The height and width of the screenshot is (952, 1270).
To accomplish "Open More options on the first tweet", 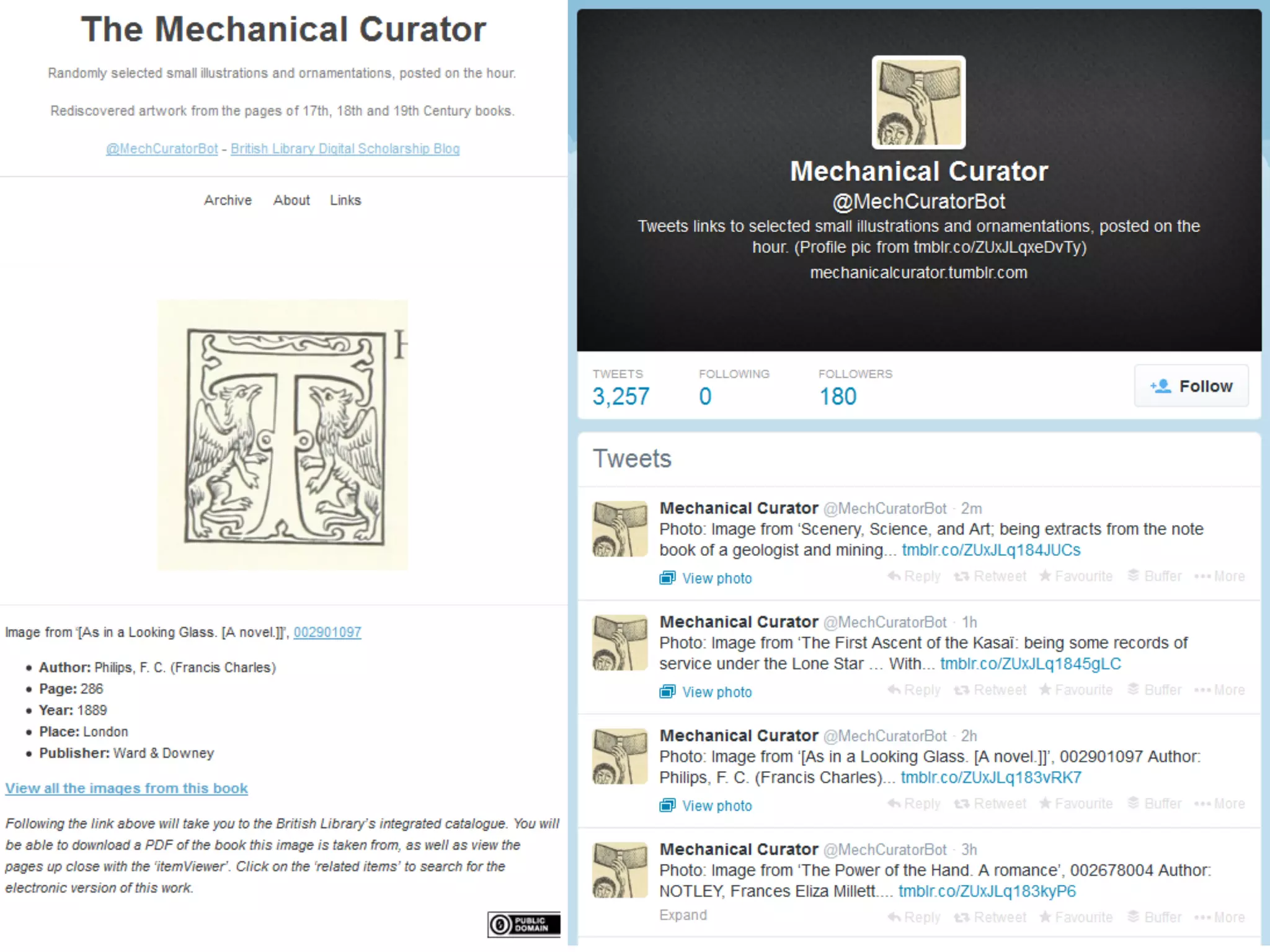I will point(1219,576).
